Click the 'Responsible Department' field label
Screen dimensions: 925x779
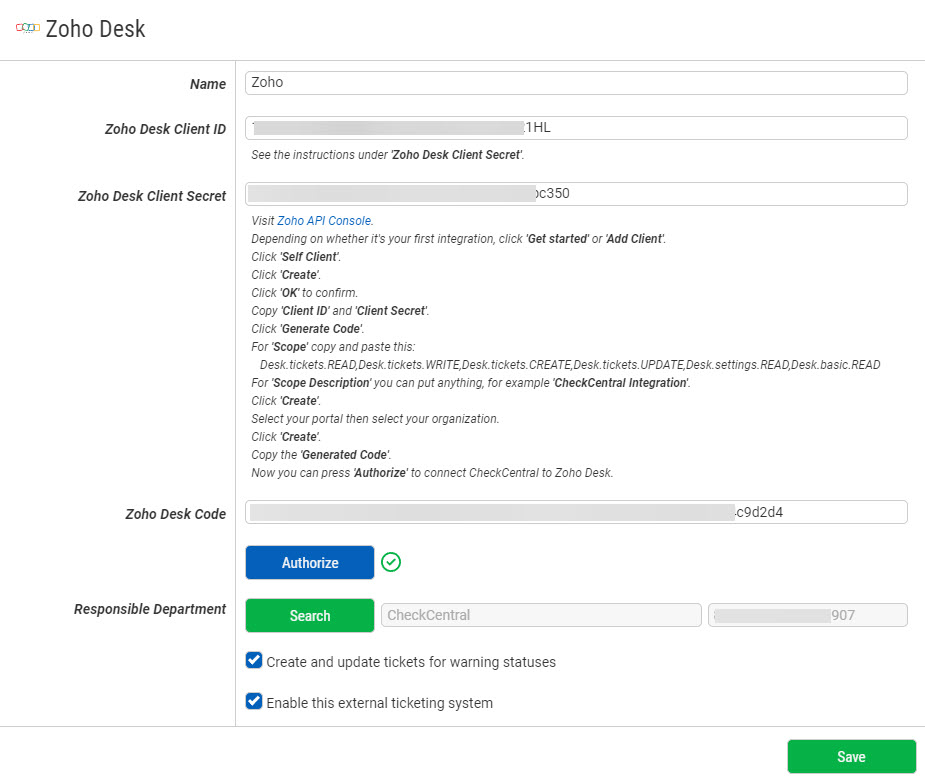coord(150,609)
